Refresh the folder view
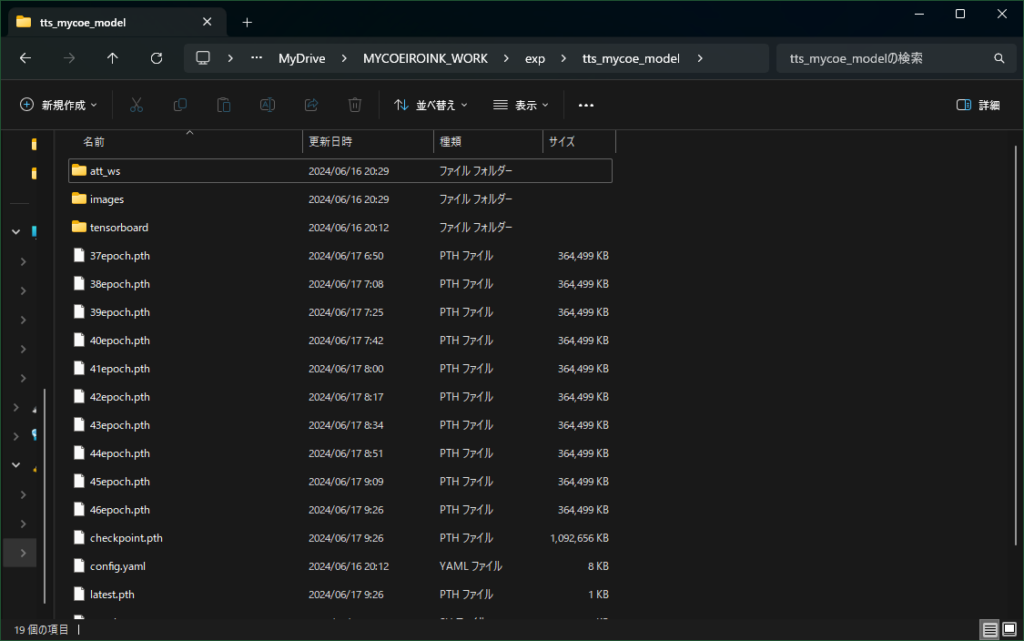 [x=156, y=58]
